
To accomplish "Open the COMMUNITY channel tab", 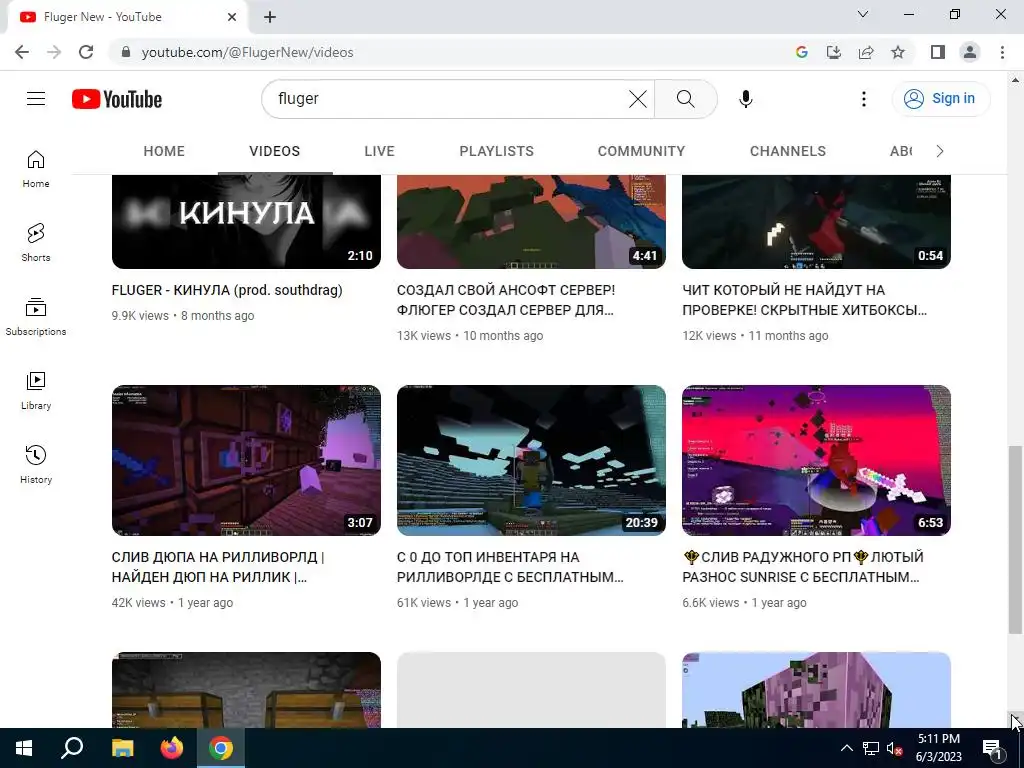I will pos(641,152).
